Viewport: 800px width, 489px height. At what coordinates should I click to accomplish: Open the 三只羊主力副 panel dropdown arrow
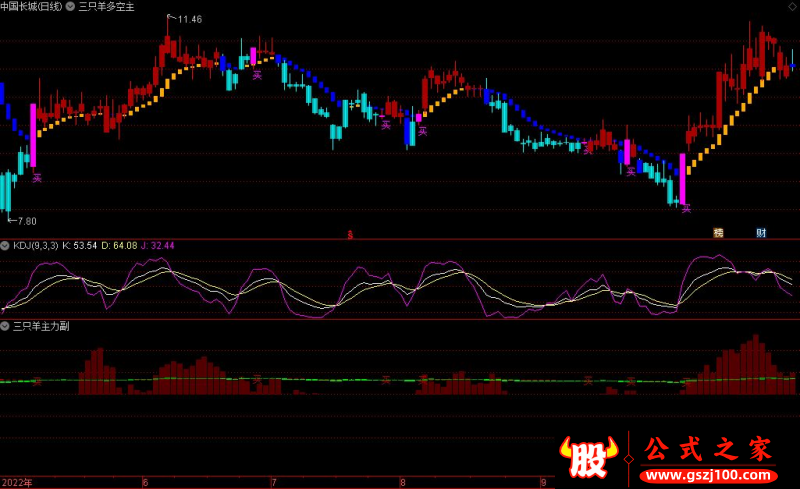[5, 326]
